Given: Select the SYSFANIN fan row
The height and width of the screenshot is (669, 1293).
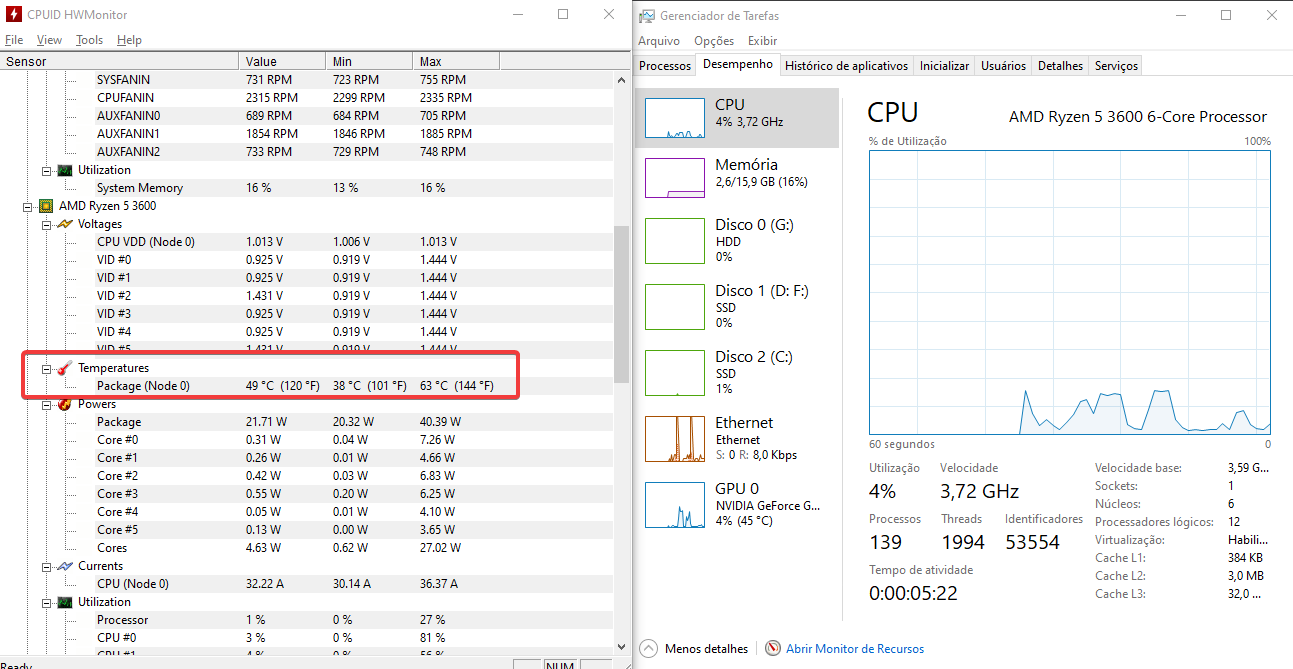Looking at the screenshot, I should (305, 80).
